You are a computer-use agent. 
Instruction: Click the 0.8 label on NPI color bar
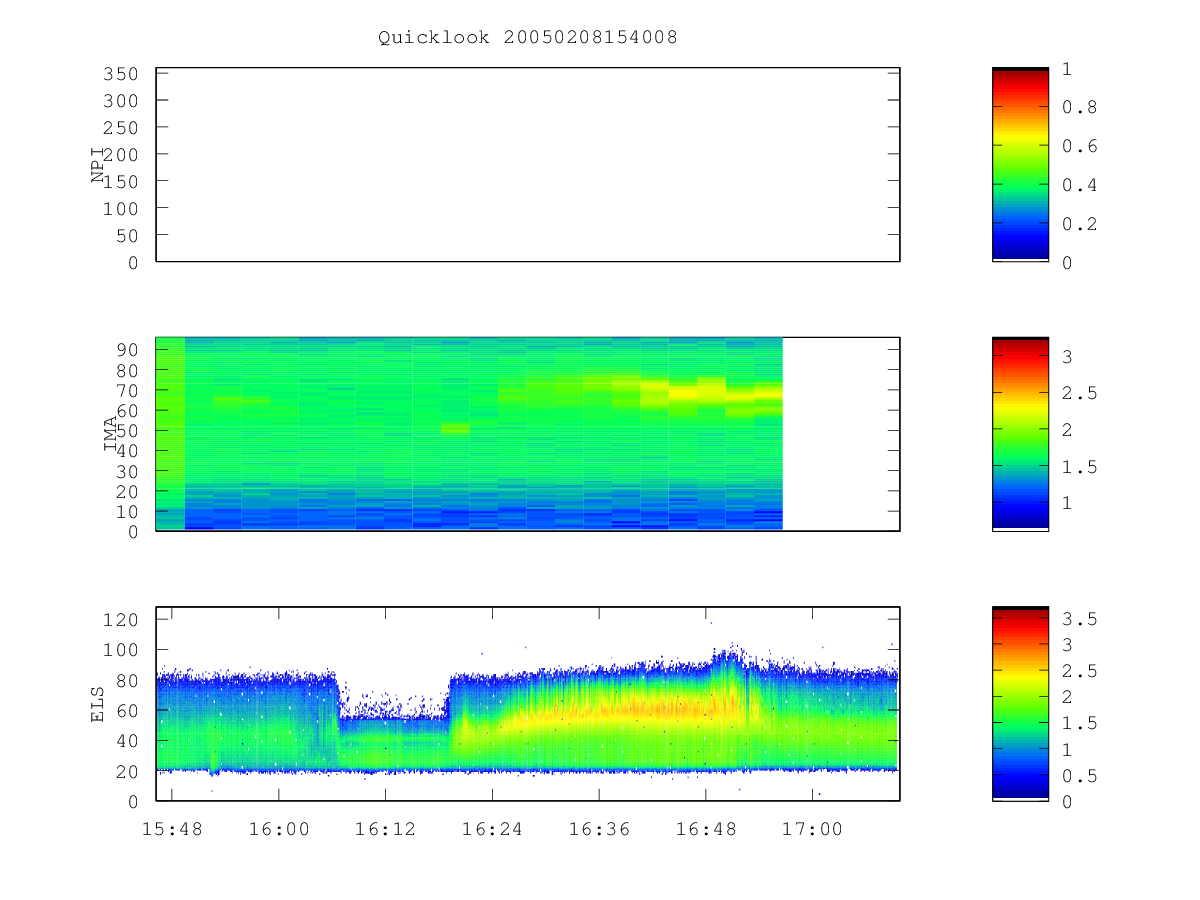point(1078,108)
